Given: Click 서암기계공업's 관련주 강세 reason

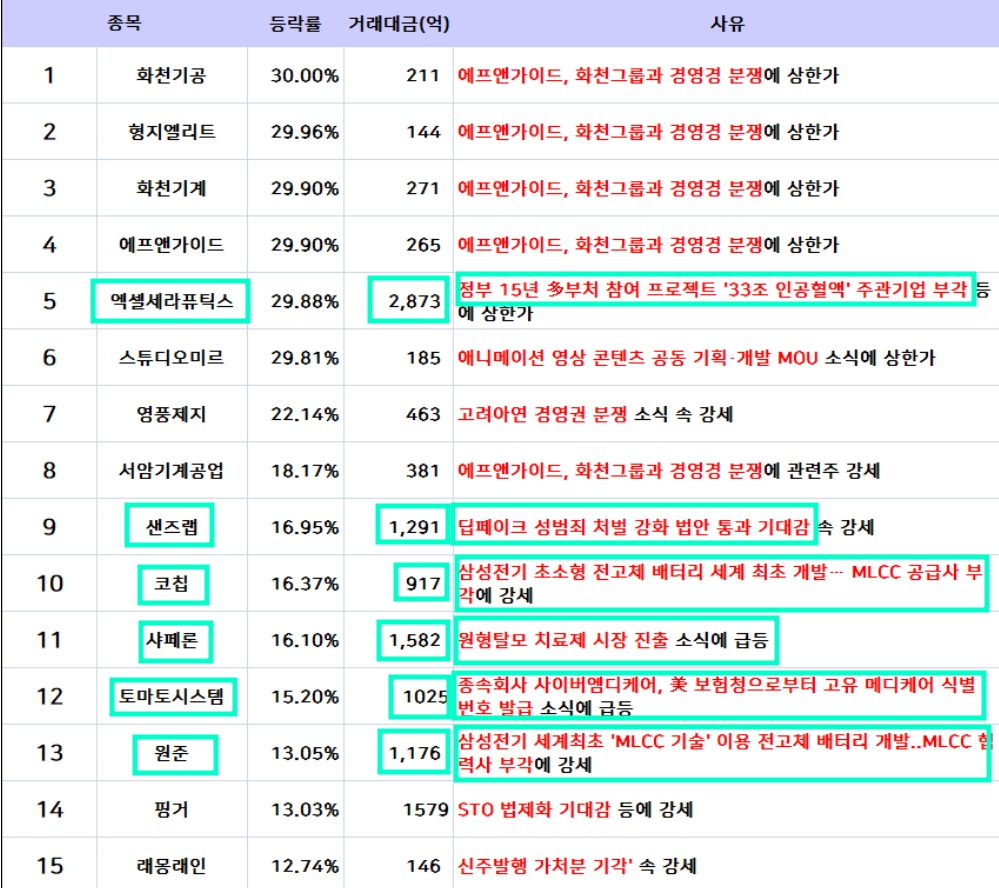Looking at the screenshot, I should [x=668, y=470].
